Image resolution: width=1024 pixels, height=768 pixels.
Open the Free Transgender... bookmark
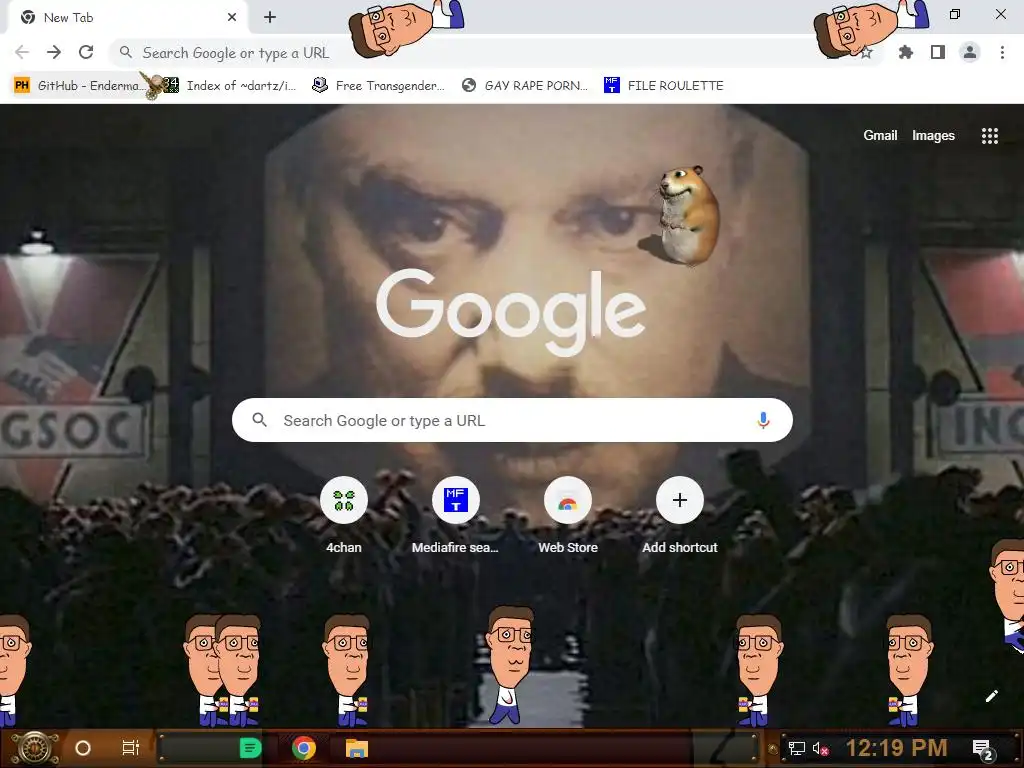pyautogui.click(x=379, y=86)
